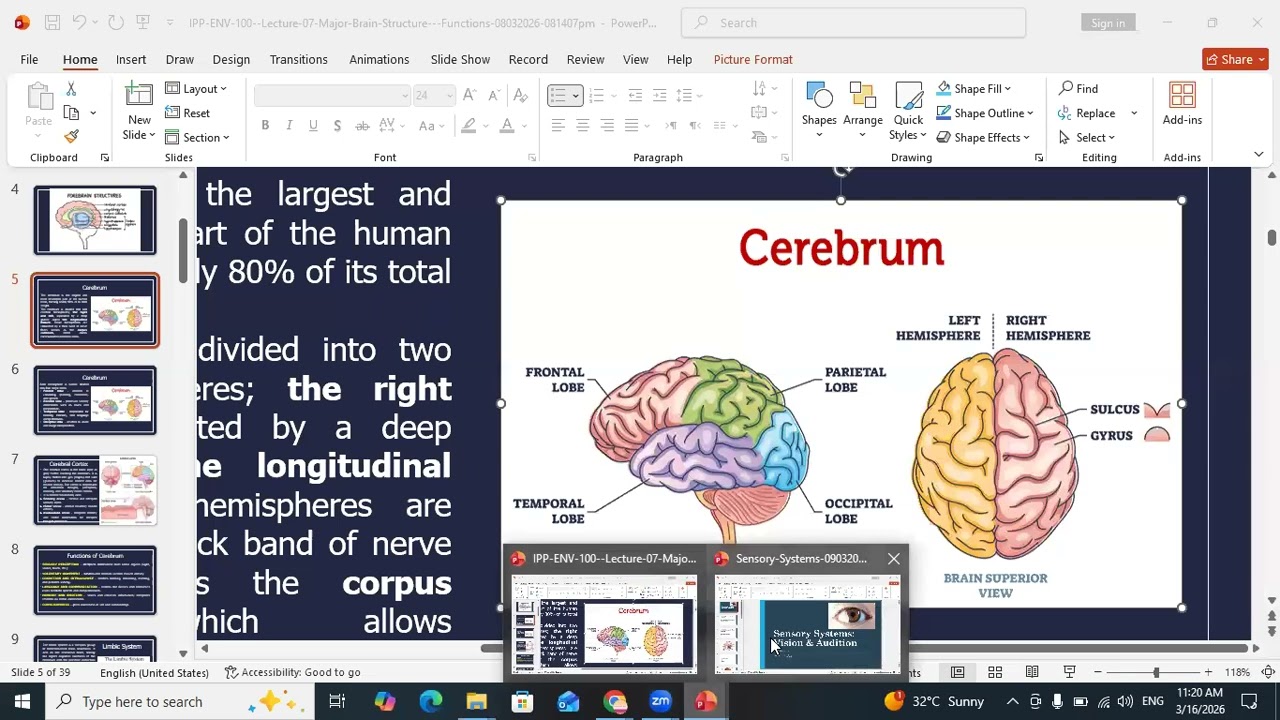Decrease font size icon
1280x720 pixels.
pyautogui.click(x=494, y=95)
